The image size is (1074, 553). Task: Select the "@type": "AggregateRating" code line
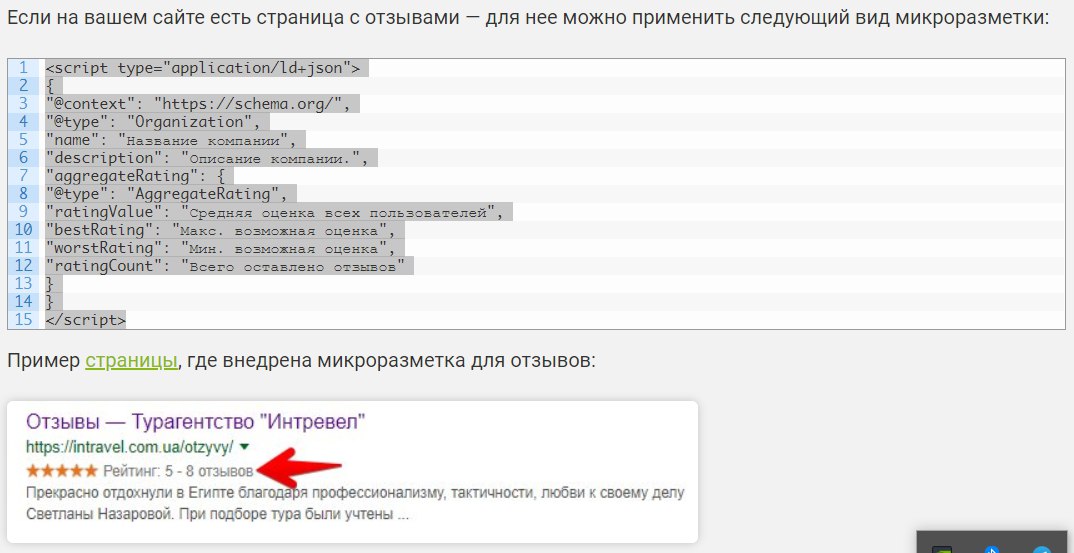(x=166, y=194)
